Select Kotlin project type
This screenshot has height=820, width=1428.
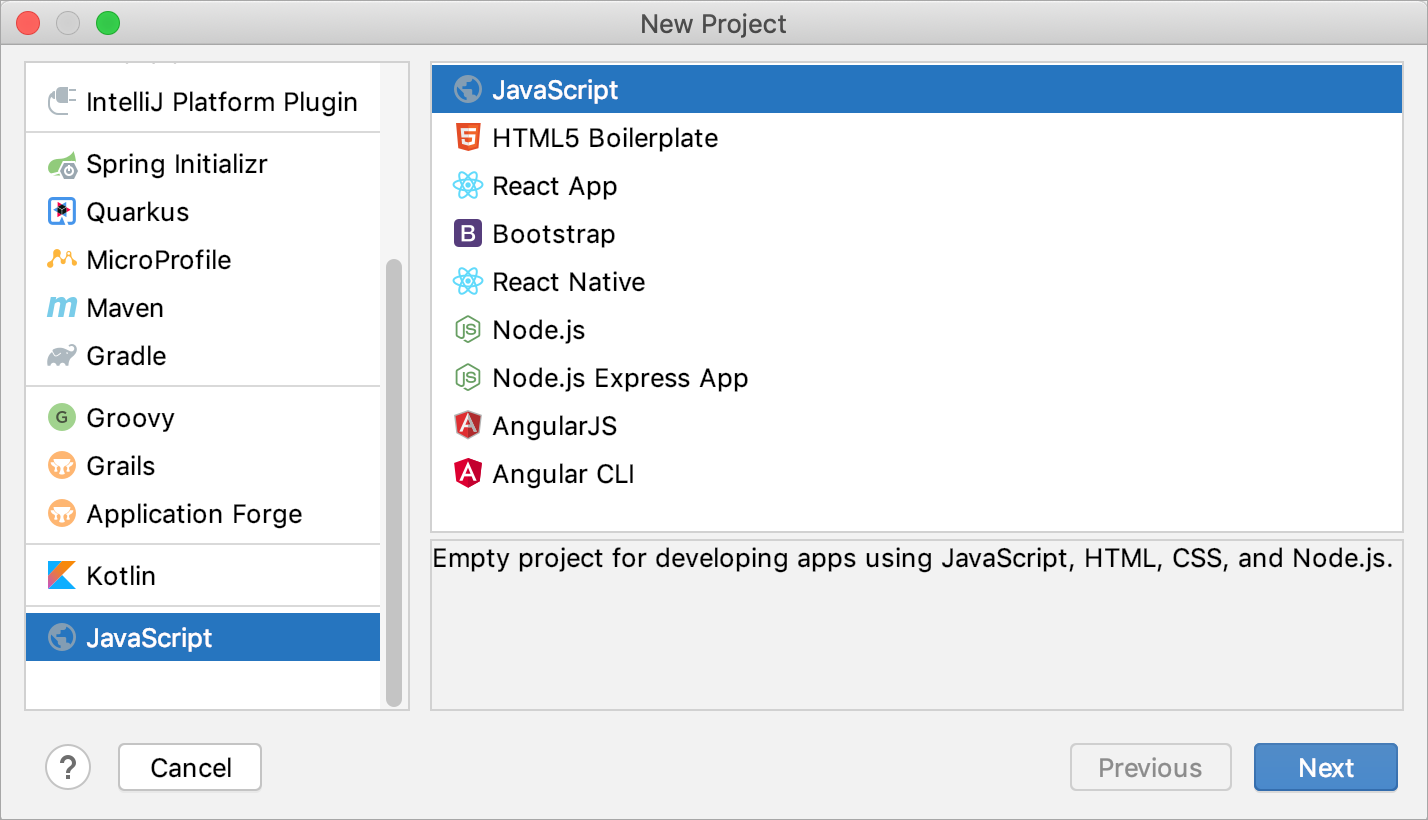pos(203,576)
